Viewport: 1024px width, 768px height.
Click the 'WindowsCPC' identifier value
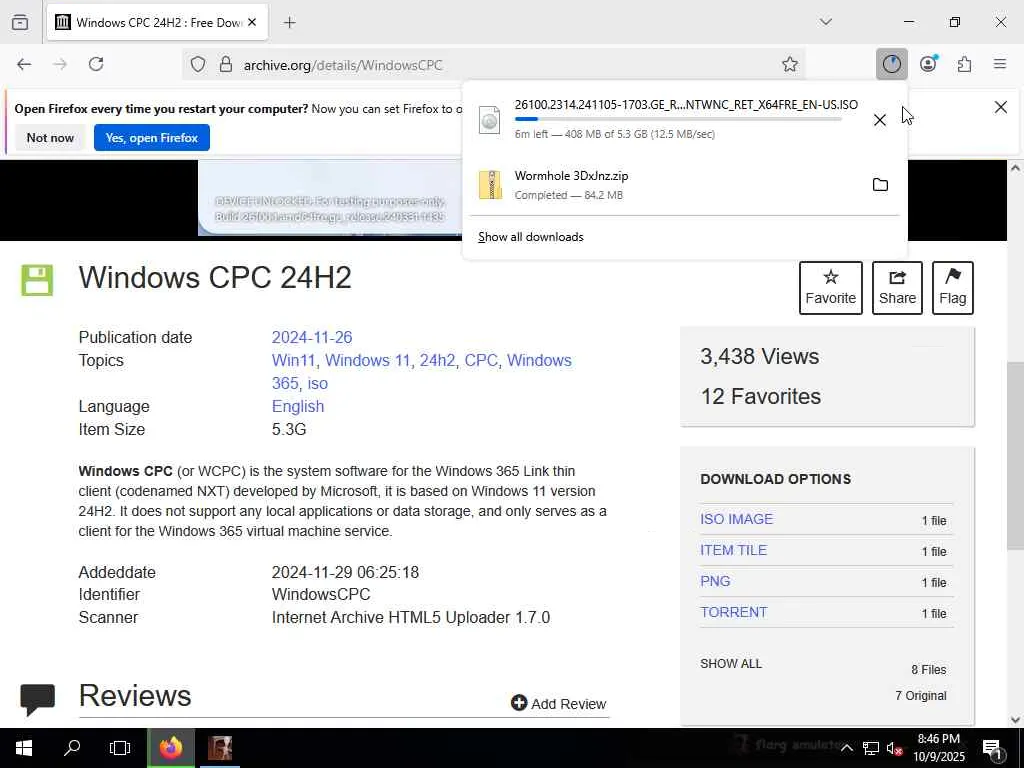tap(321, 594)
